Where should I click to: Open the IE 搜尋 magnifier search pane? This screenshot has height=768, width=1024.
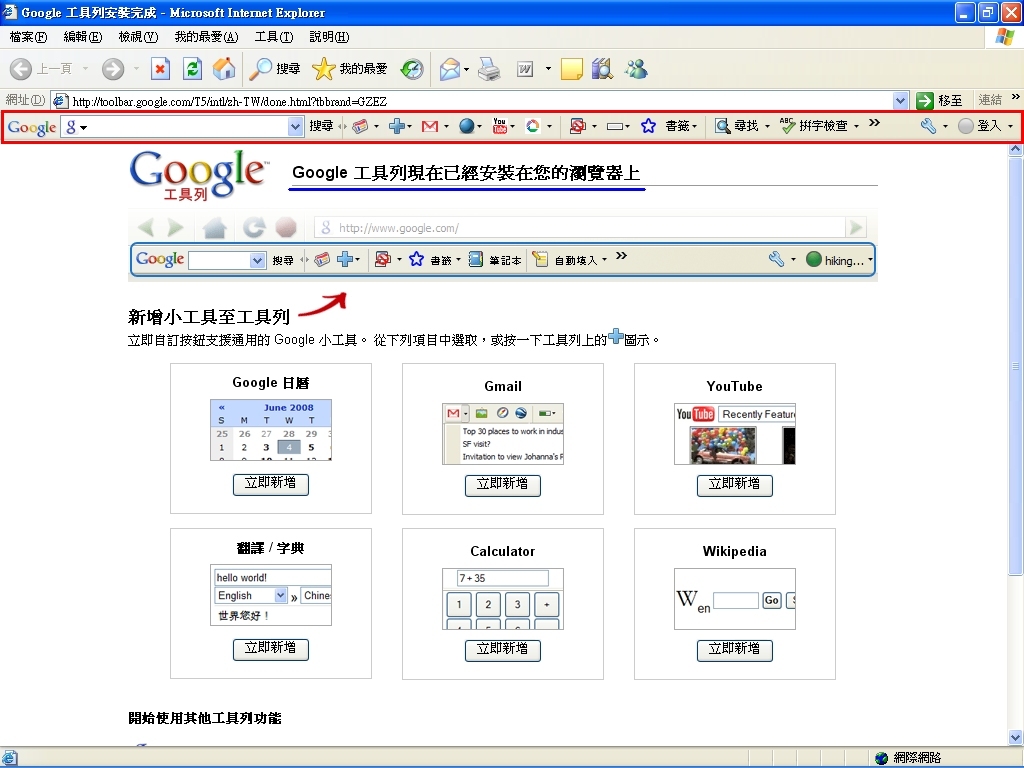274,69
